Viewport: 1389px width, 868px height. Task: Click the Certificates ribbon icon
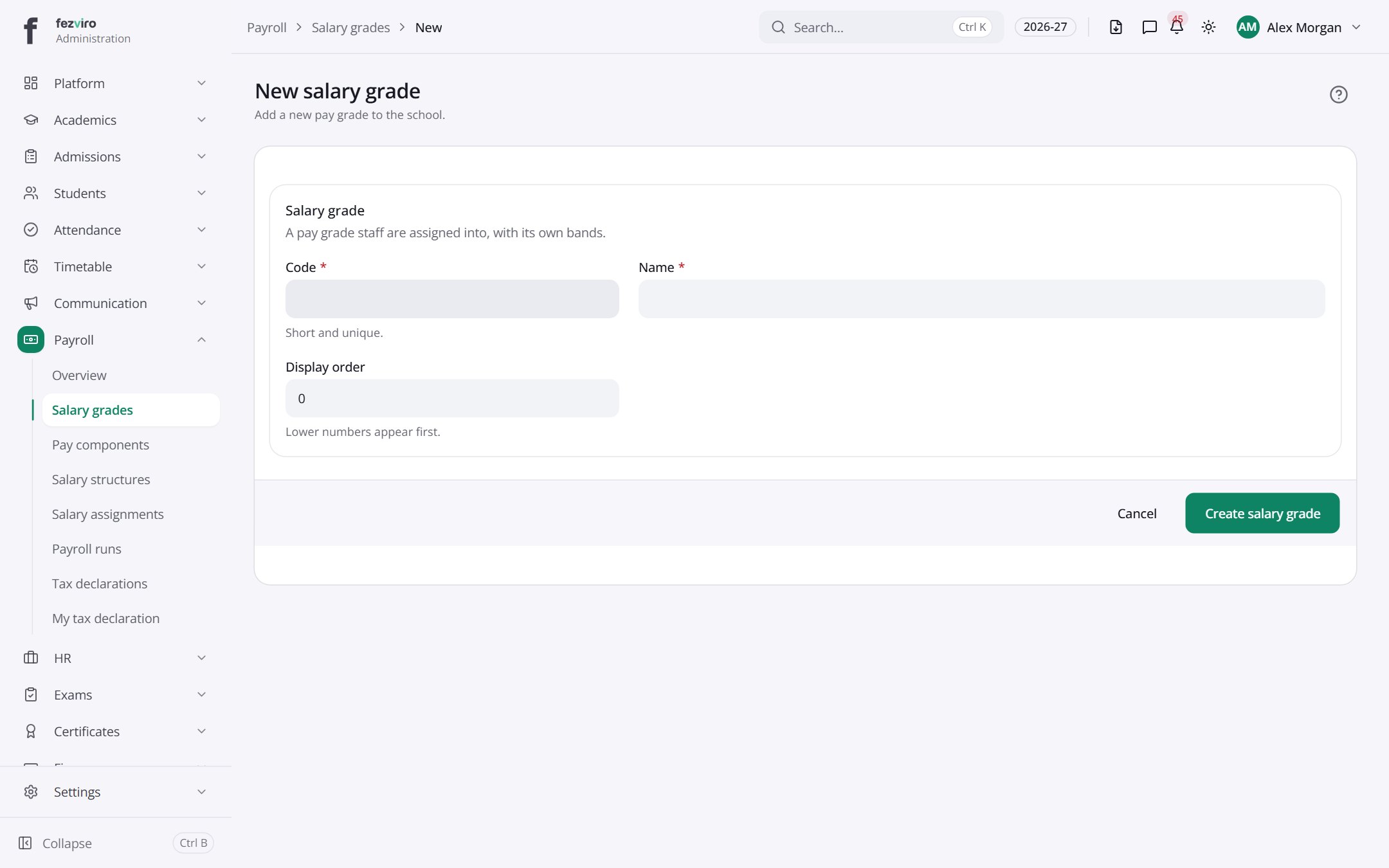(x=31, y=731)
